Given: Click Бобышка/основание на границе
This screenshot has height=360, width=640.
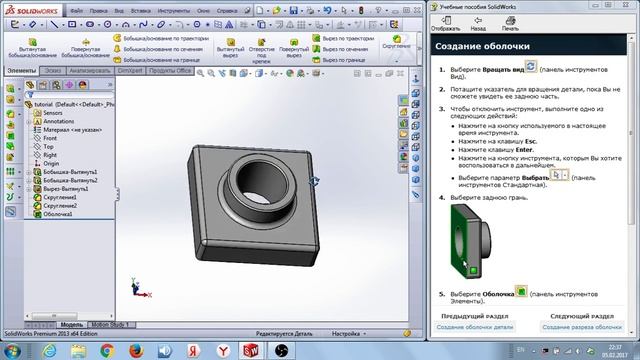Looking at the screenshot, I should tap(157, 60).
